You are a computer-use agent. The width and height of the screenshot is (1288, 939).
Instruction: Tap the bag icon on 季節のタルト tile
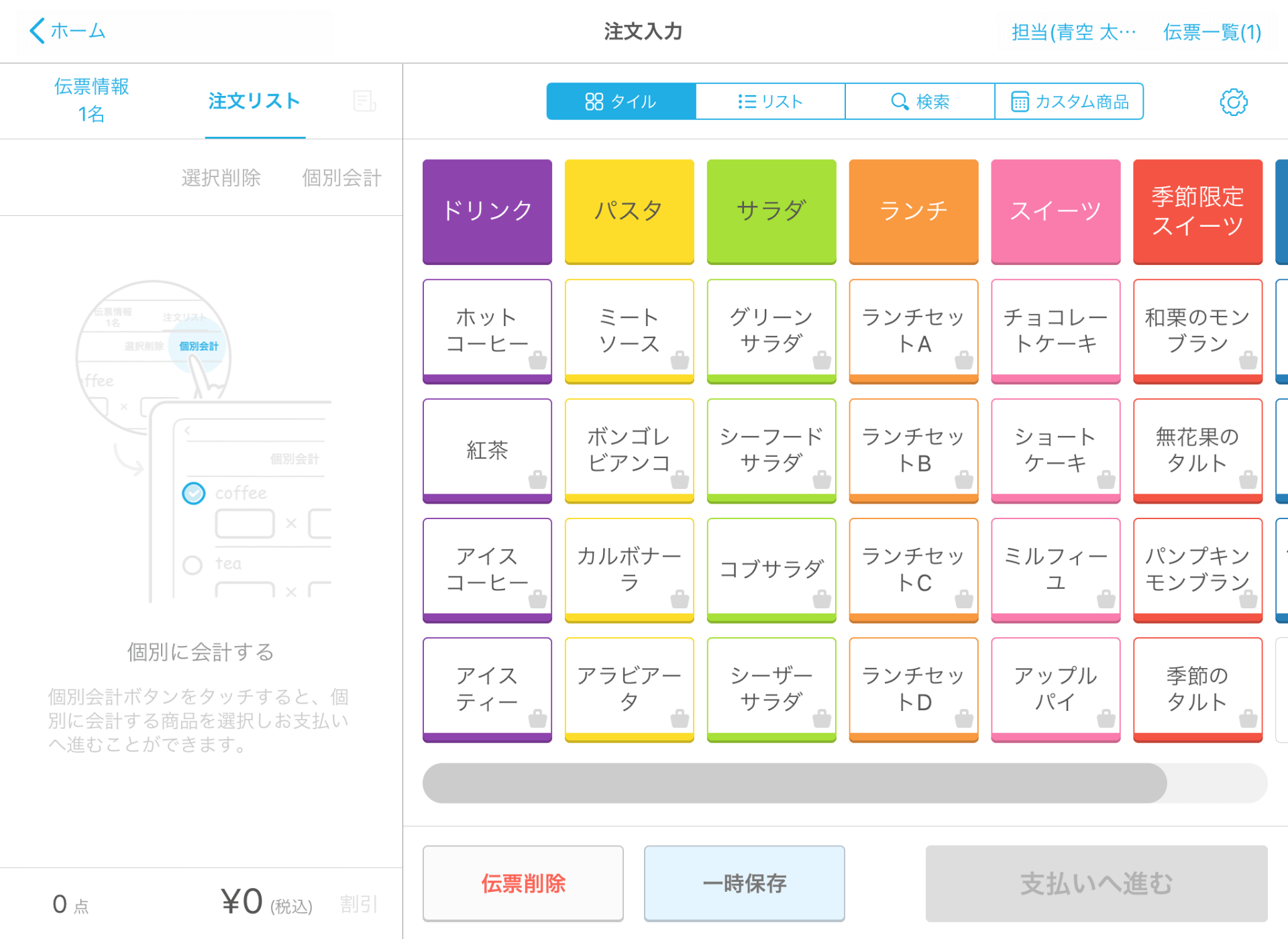coord(1248,719)
